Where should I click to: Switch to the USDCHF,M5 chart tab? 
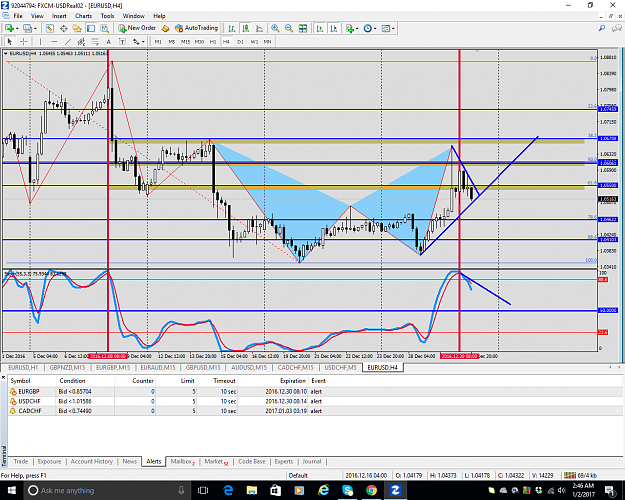pyautogui.click(x=340, y=367)
